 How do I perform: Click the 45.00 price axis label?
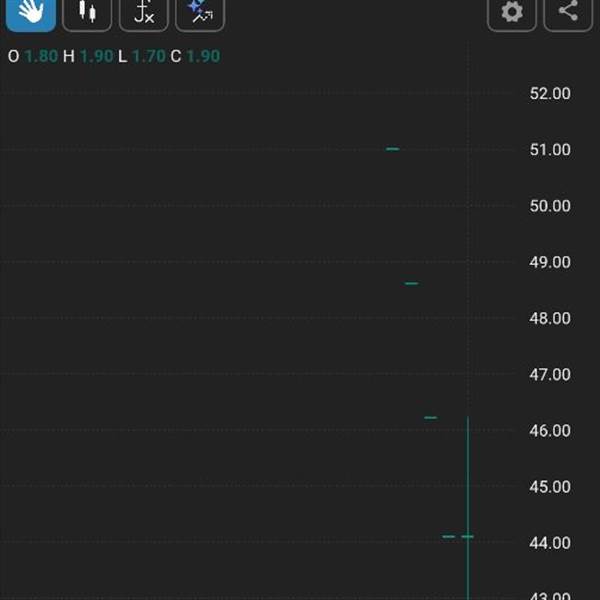[x=550, y=487]
